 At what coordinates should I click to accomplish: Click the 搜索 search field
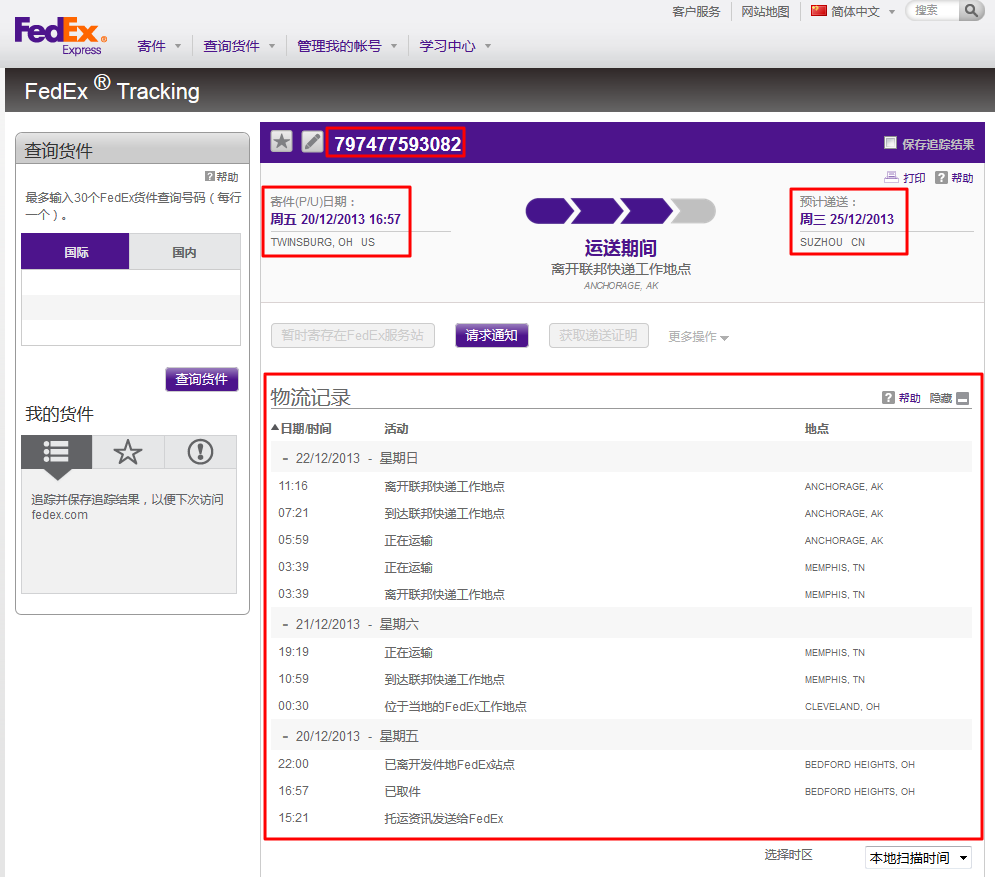[x=933, y=10]
